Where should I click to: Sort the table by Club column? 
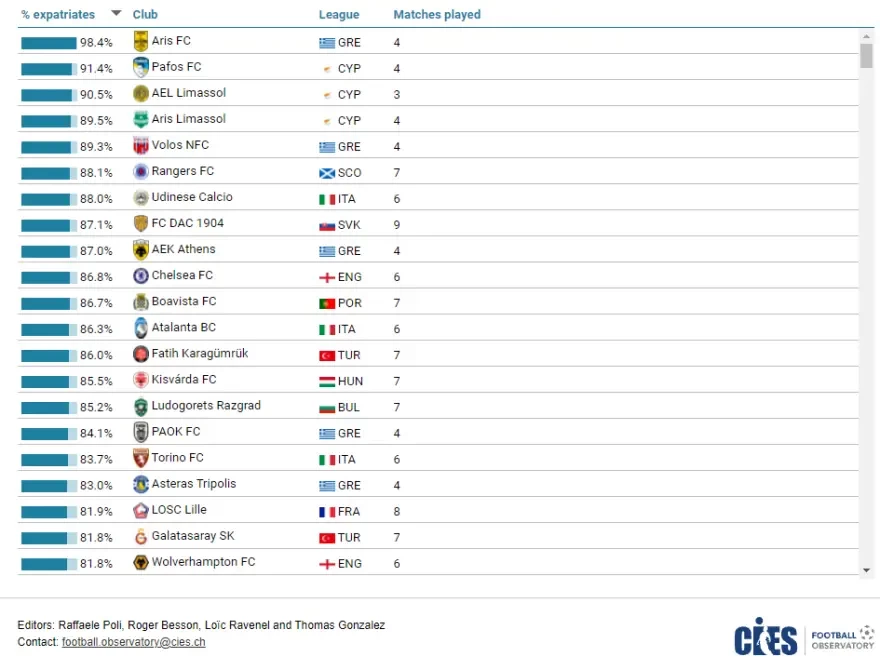(145, 15)
